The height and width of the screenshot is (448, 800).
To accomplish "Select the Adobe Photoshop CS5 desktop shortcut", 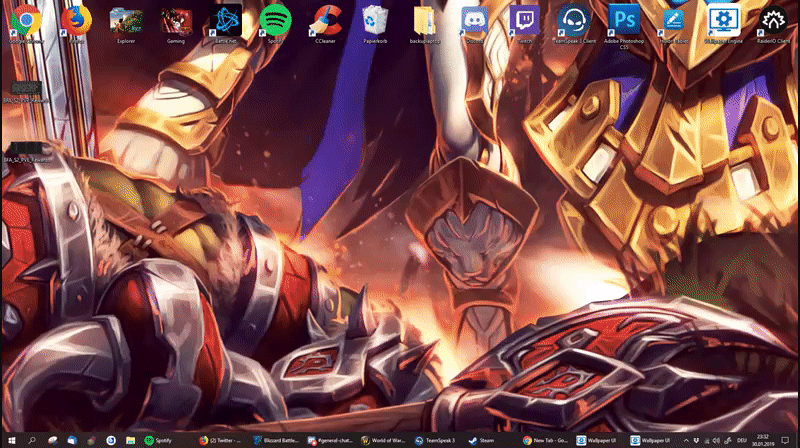I will coord(624,27).
